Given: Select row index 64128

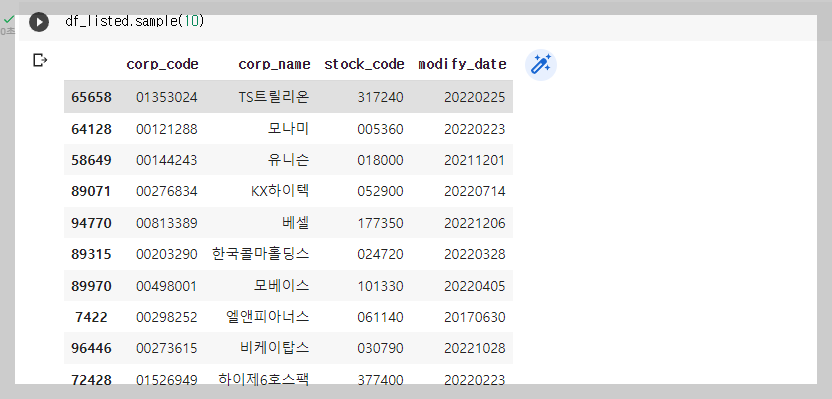Looking at the screenshot, I should click(91, 129).
